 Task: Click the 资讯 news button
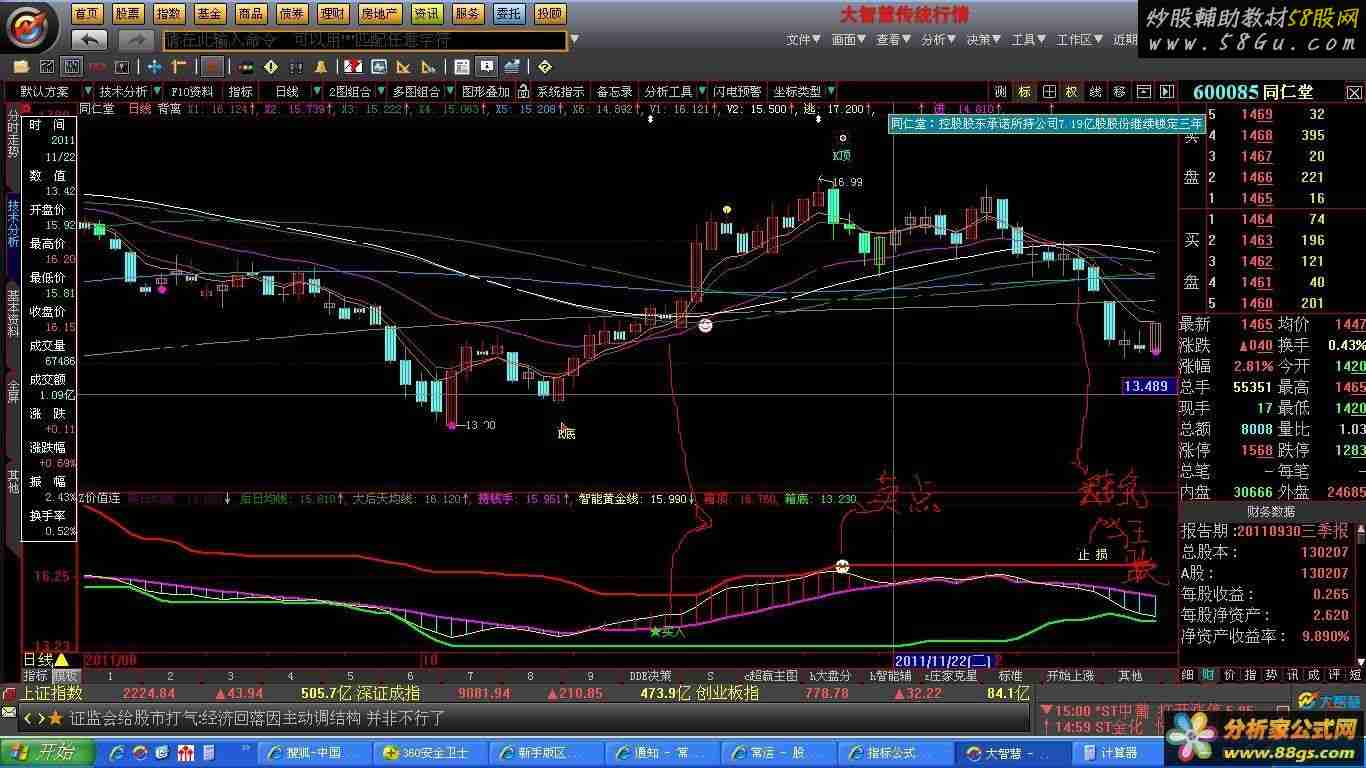coord(427,13)
